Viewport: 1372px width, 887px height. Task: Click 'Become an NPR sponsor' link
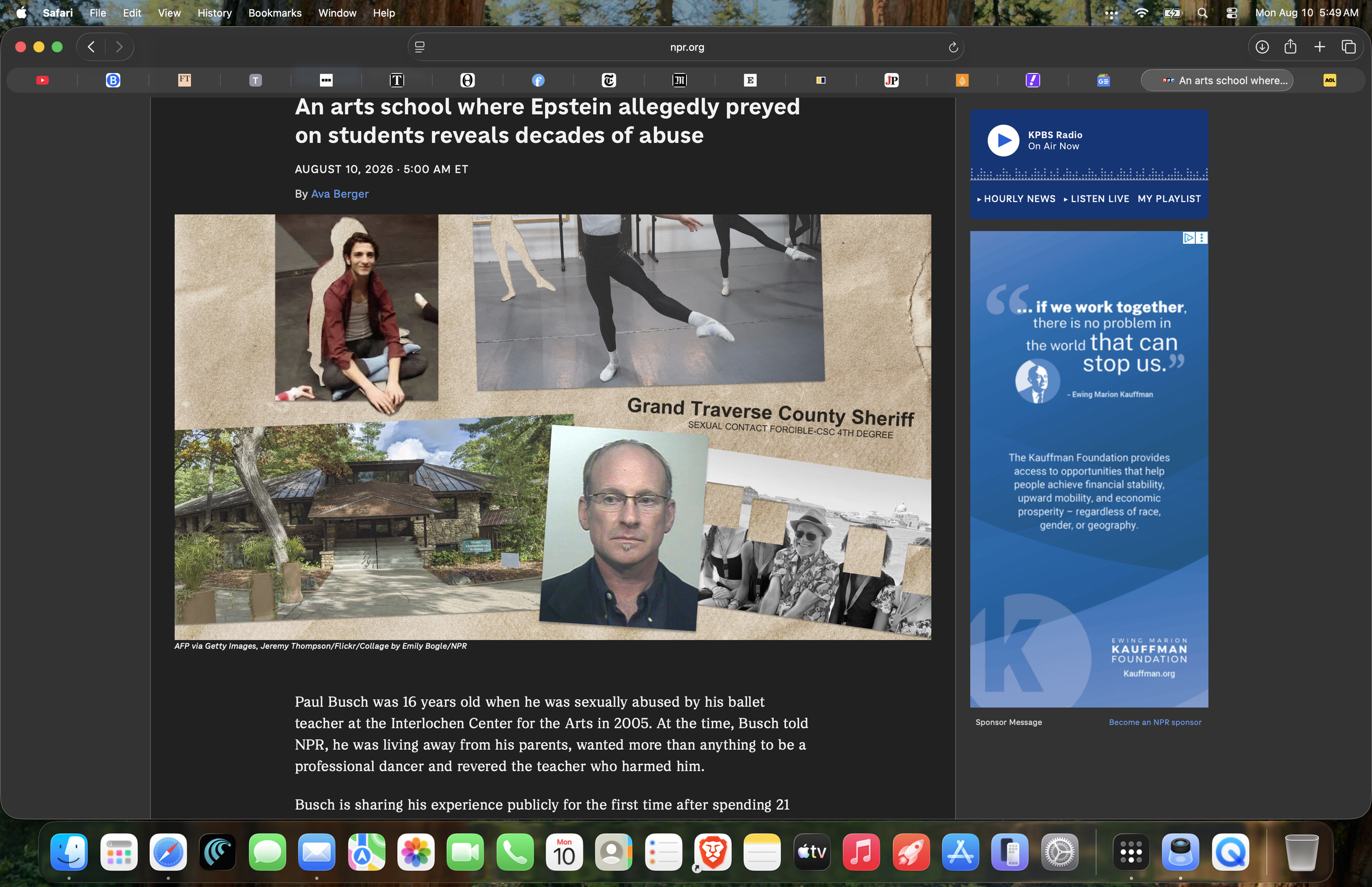pyautogui.click(x=1155, y=722)
